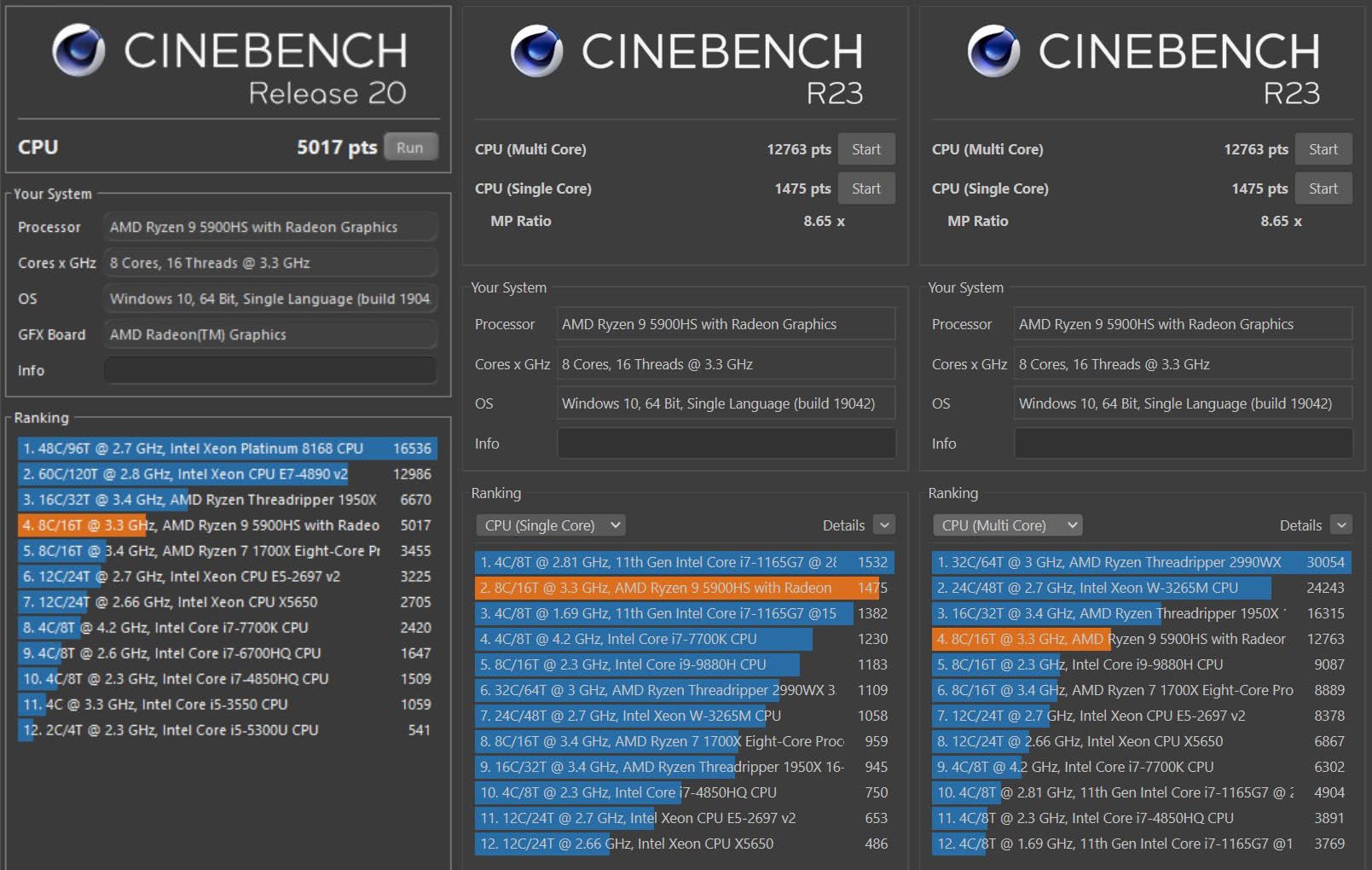Start Single Core test in right R23 panel

point(1323,188)
